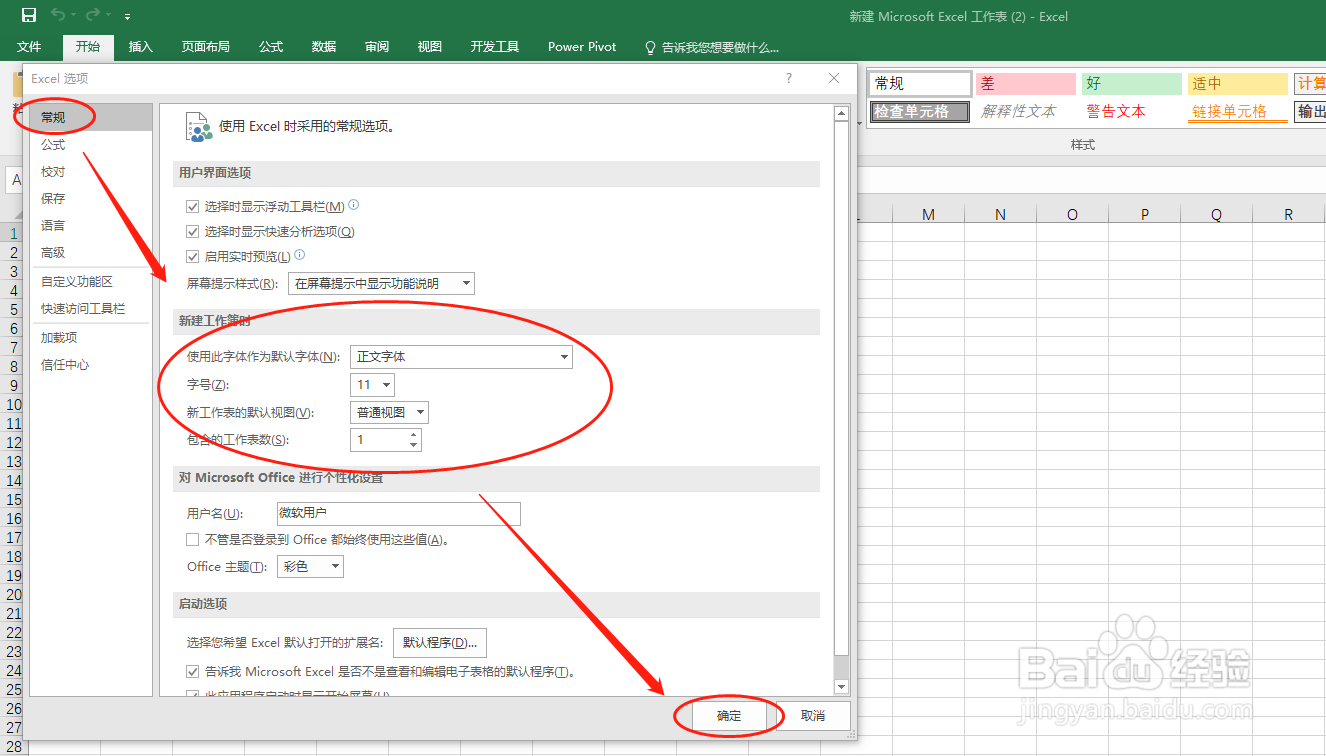Switch to the 视图 ribbon tab
This screenshot has height=756, width=1326.
430,47
